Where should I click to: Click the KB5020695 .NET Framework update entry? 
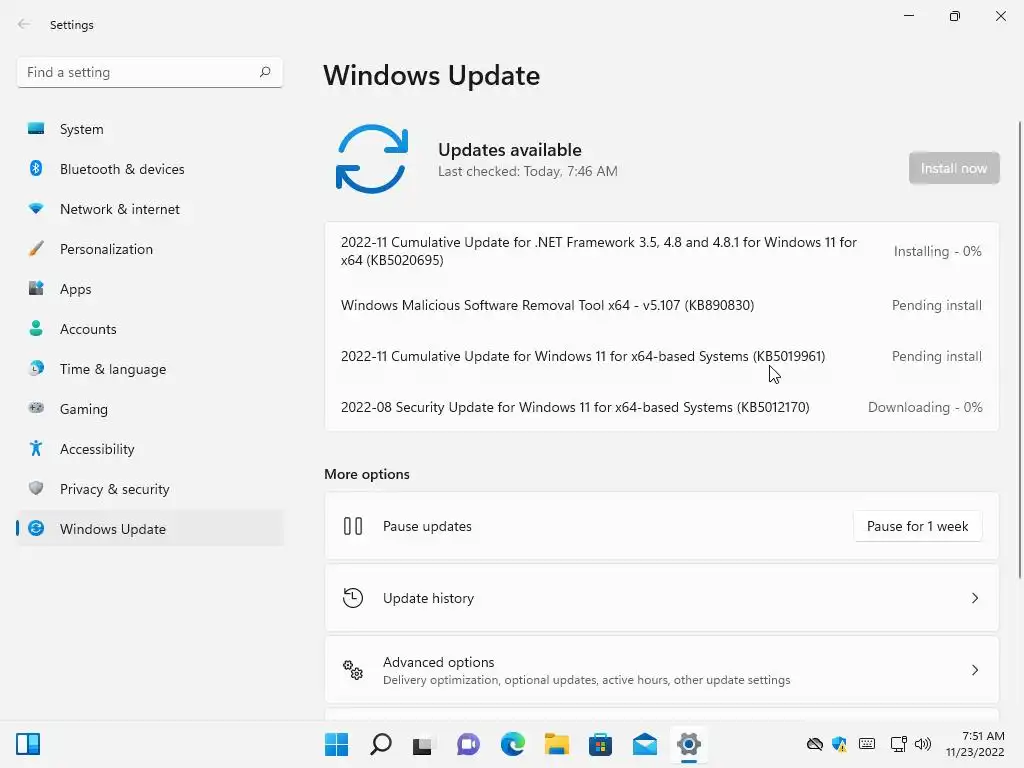(662, 251)
